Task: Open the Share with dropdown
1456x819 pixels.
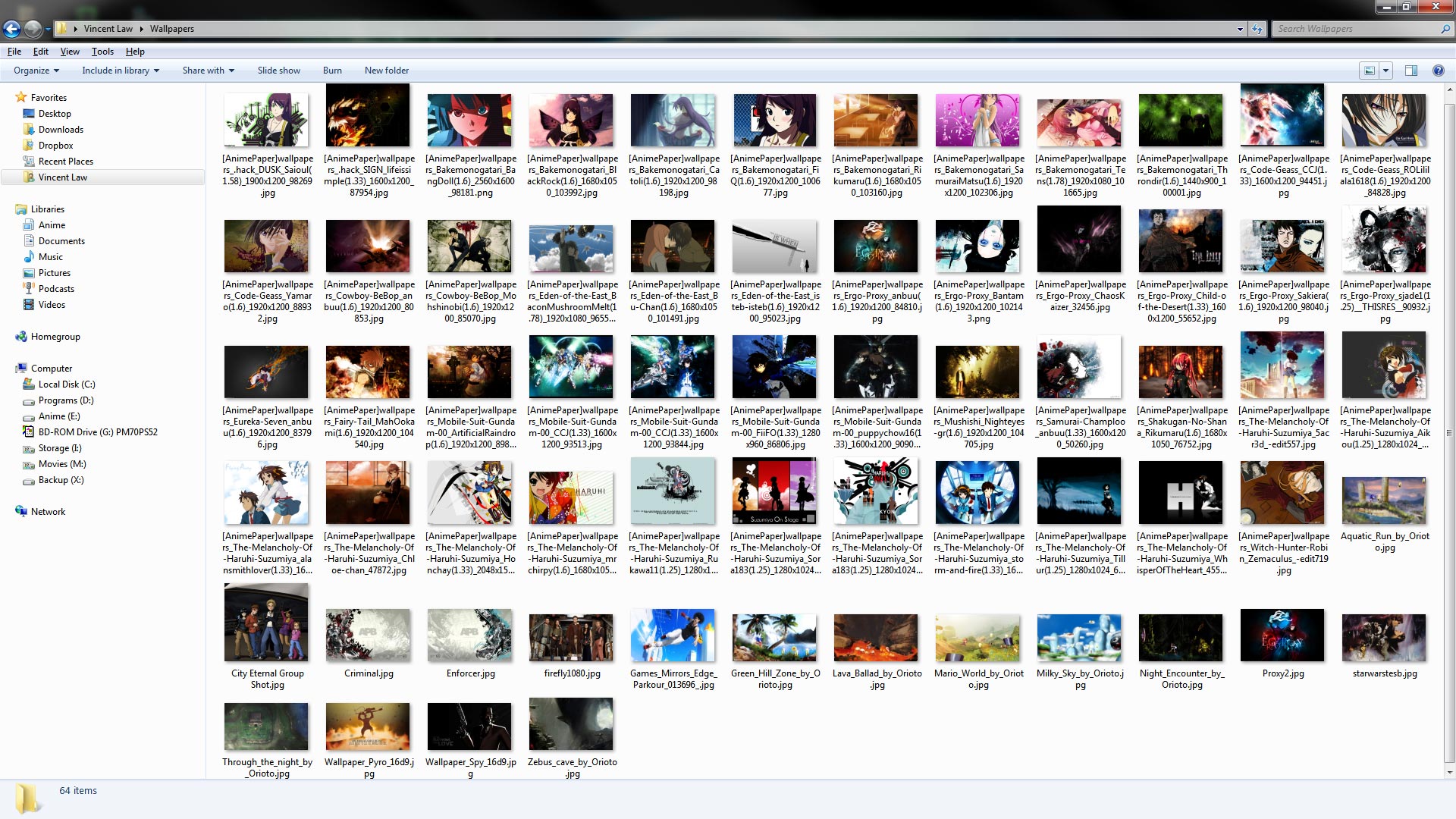Action: [208, 71]
